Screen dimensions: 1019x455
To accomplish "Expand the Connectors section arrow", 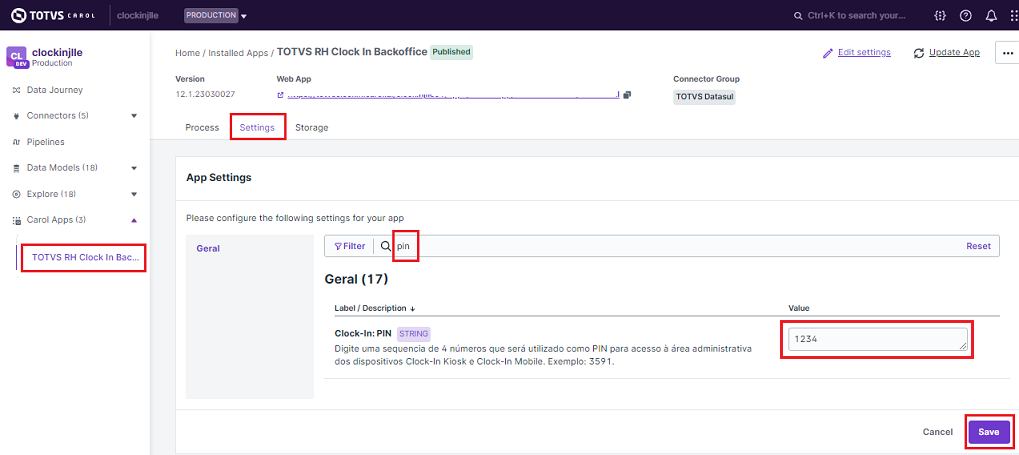I will 134,116.
